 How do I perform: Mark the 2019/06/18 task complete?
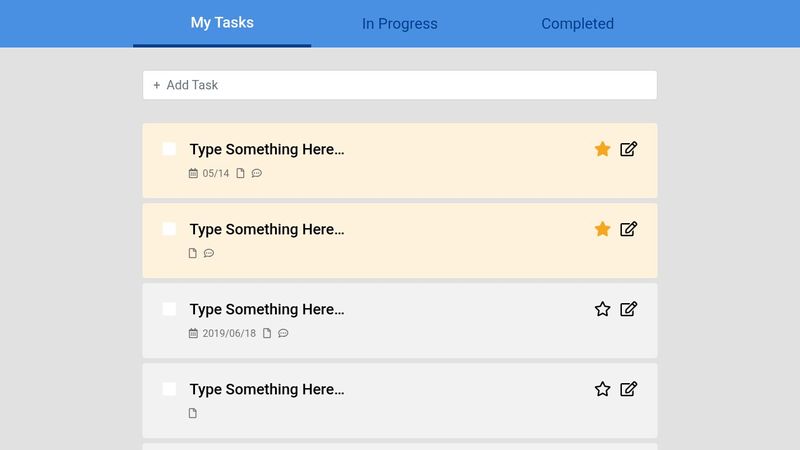[169, 309]
